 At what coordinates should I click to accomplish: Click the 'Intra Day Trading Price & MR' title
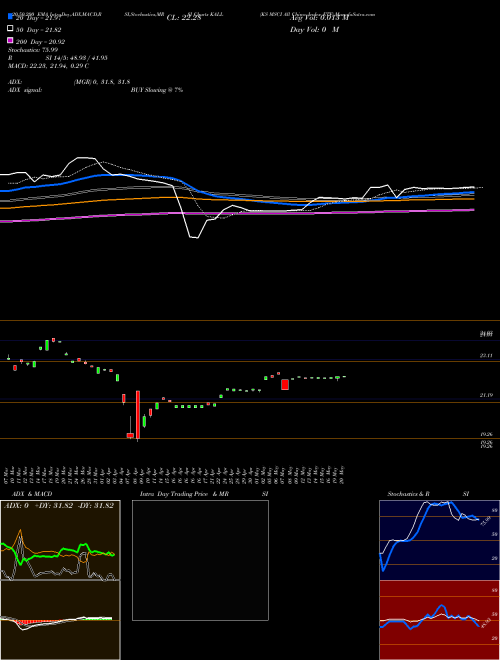tap(184, 494)
